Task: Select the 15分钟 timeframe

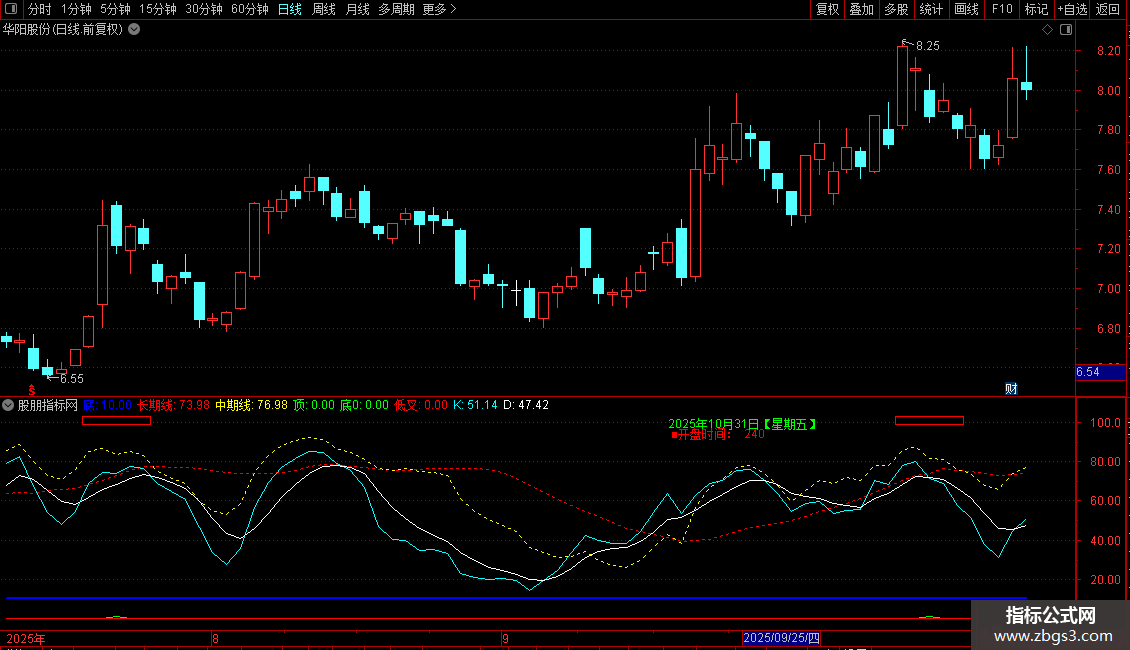Action: coord(157,9)
